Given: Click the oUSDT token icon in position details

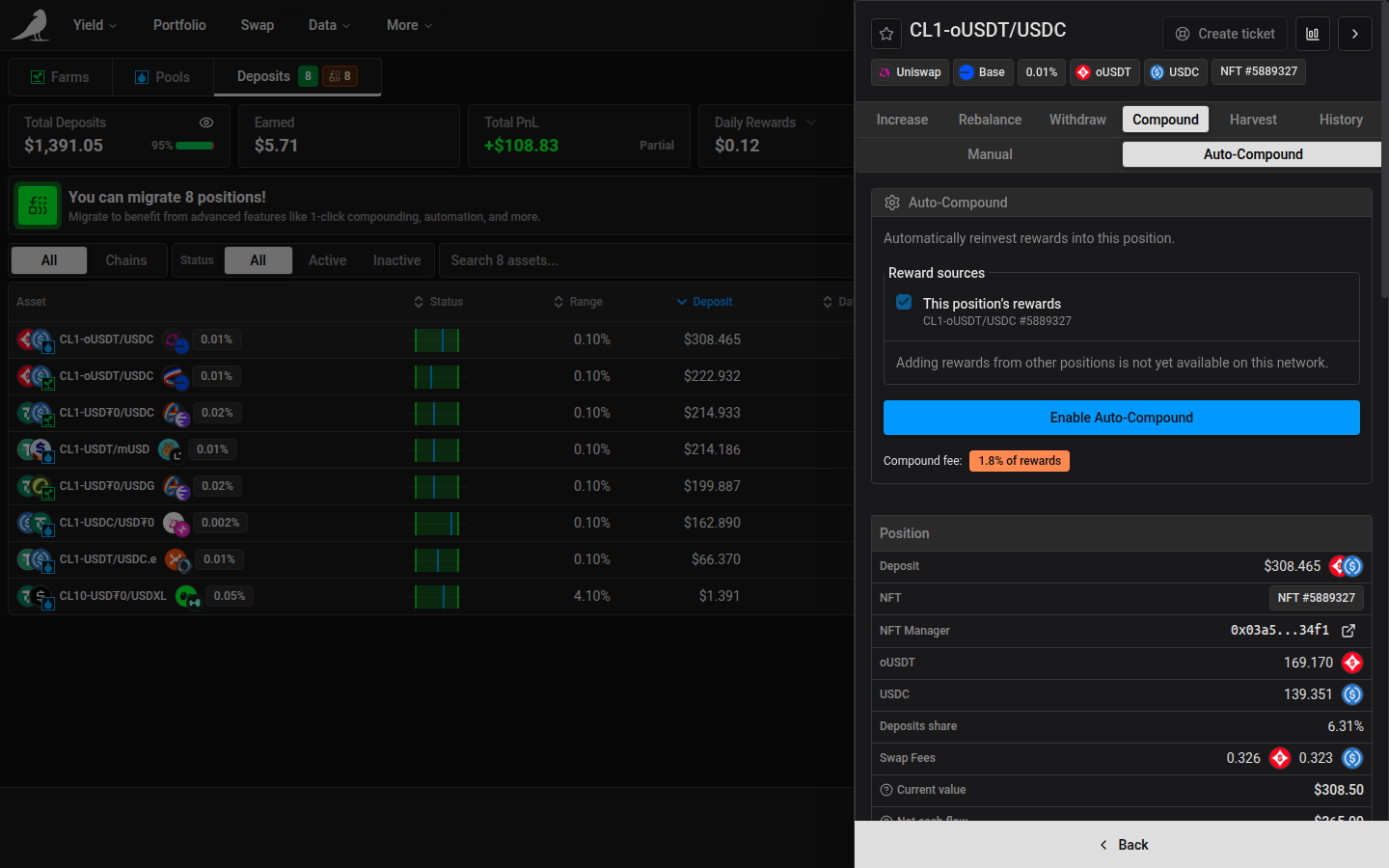Looking at the screenshot, I should [1352, 663].
